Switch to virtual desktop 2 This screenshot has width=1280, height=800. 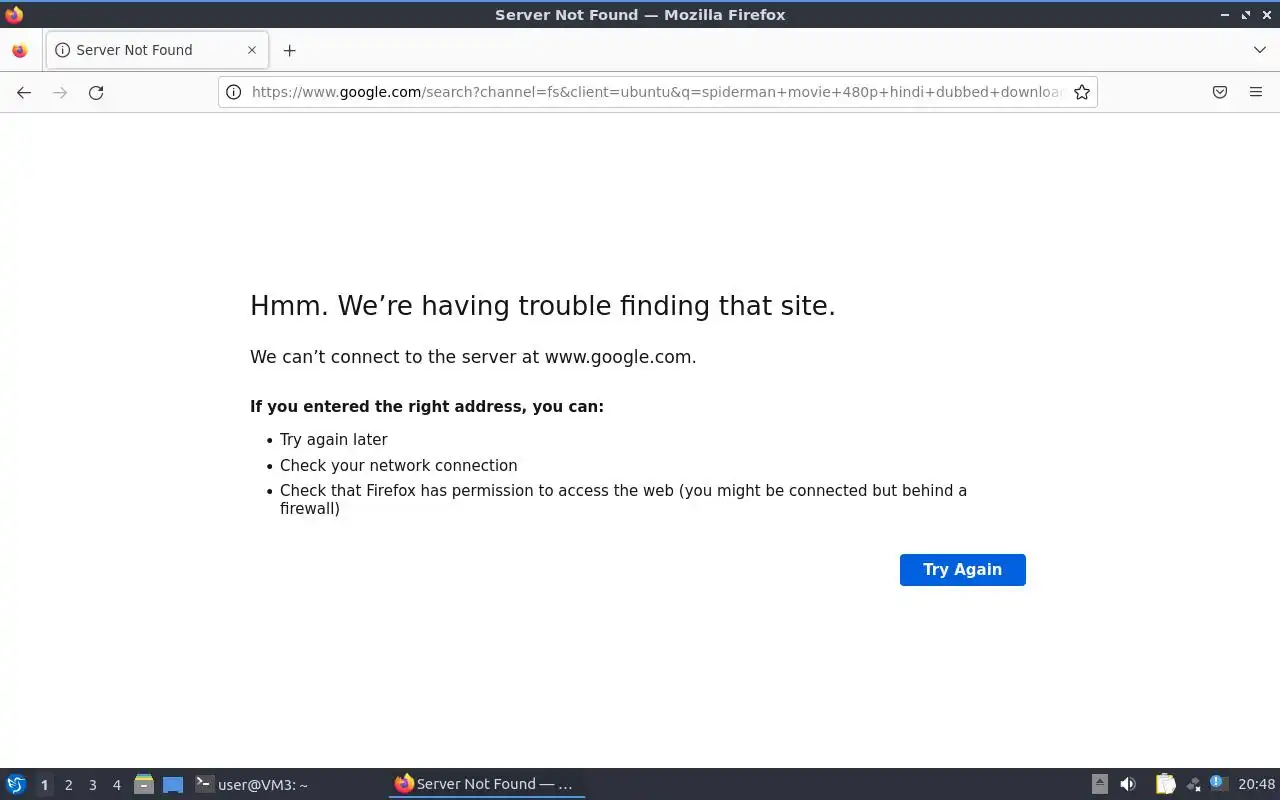point(68,785)
